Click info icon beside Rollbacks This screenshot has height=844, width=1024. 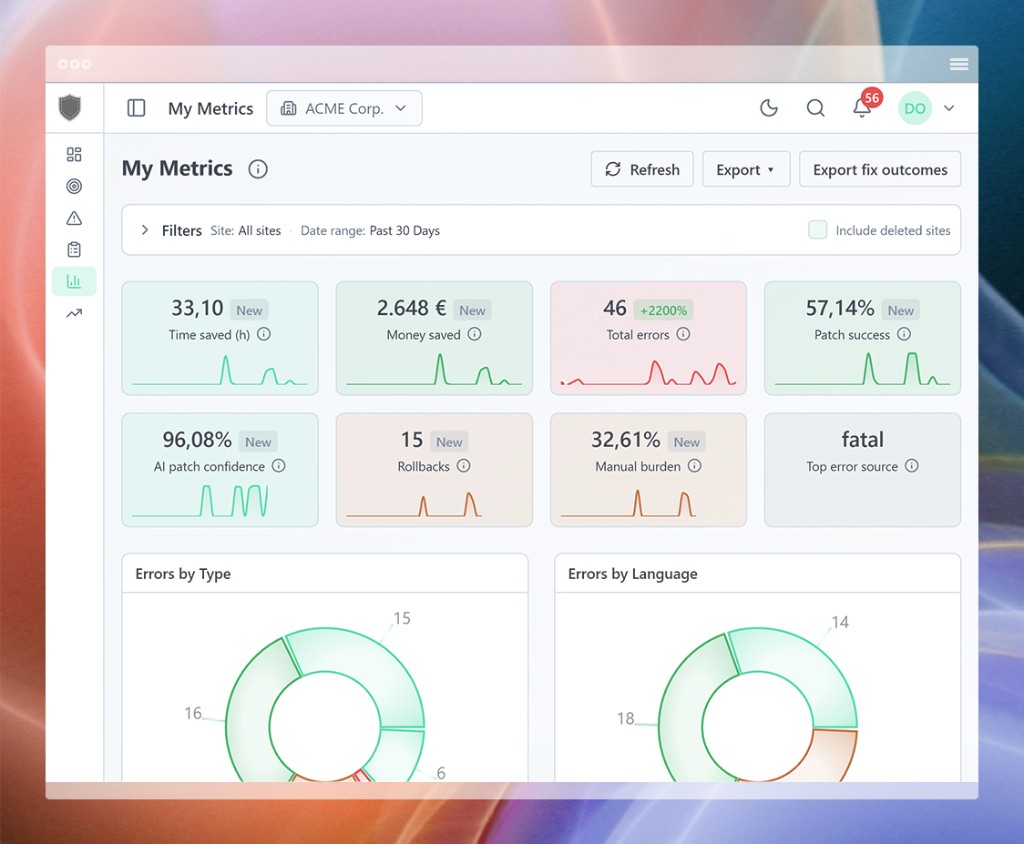pos(464,466)
